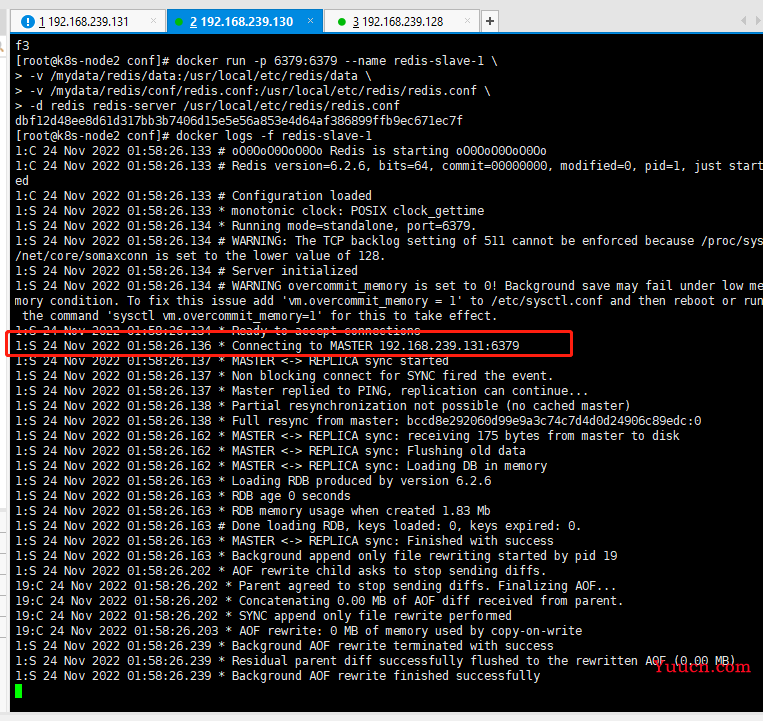The height and width of the screenshot is (721, 763).
Task: Click the container ID hash starting with dbf12d48
Action: tap(238, 121)
